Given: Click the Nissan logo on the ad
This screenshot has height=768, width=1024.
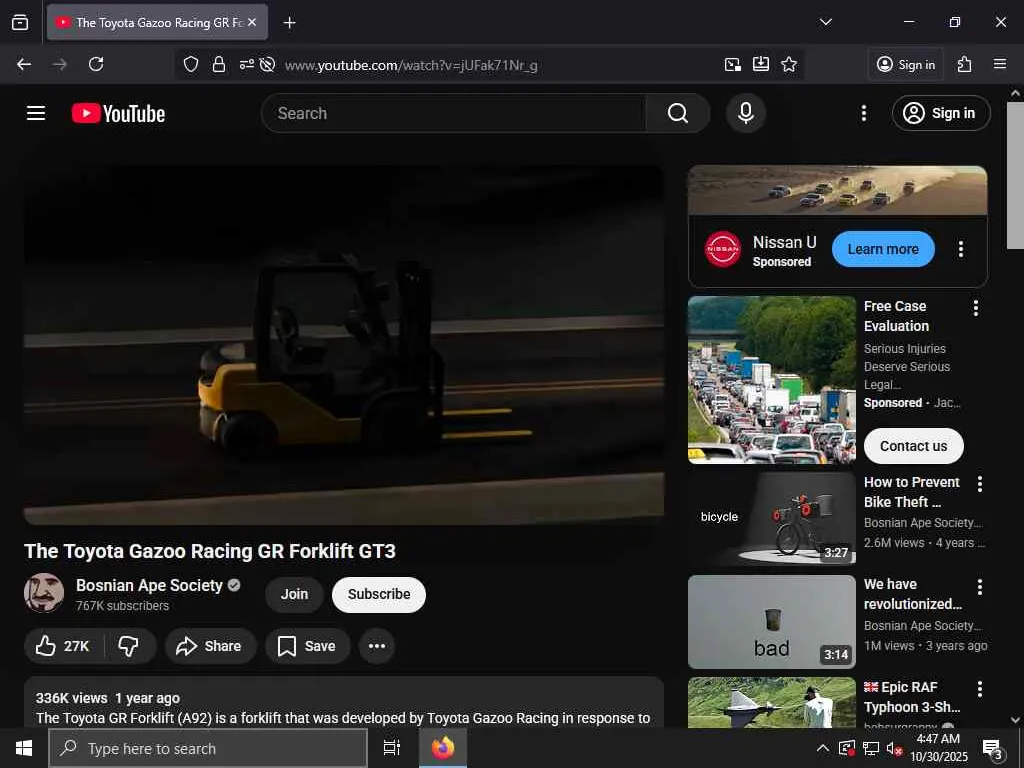Looking at the screenshot, I should (723, 249).
